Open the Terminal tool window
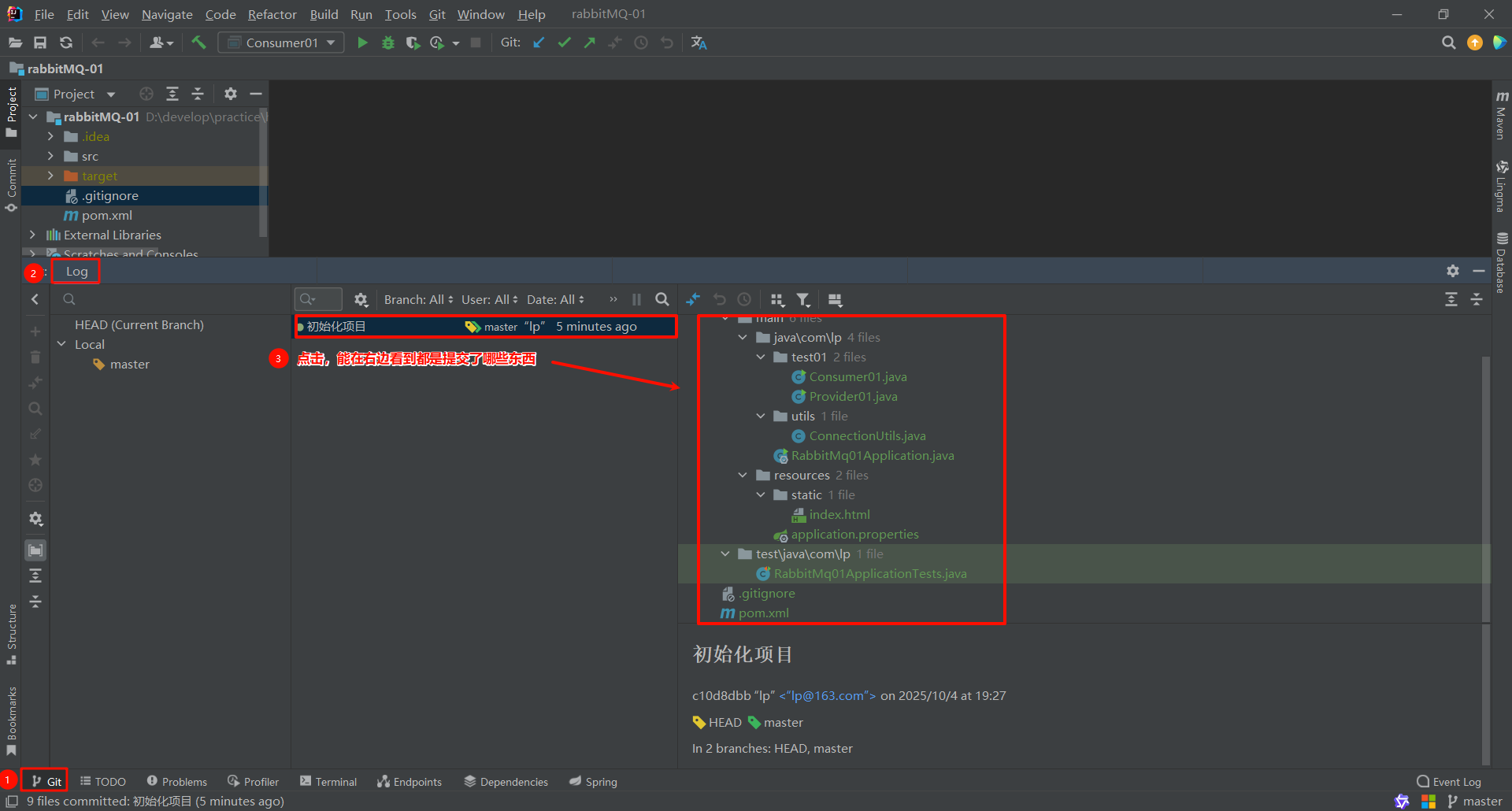Image resolution: width=1512 pixels, height=811 pixels. (328, 781)
